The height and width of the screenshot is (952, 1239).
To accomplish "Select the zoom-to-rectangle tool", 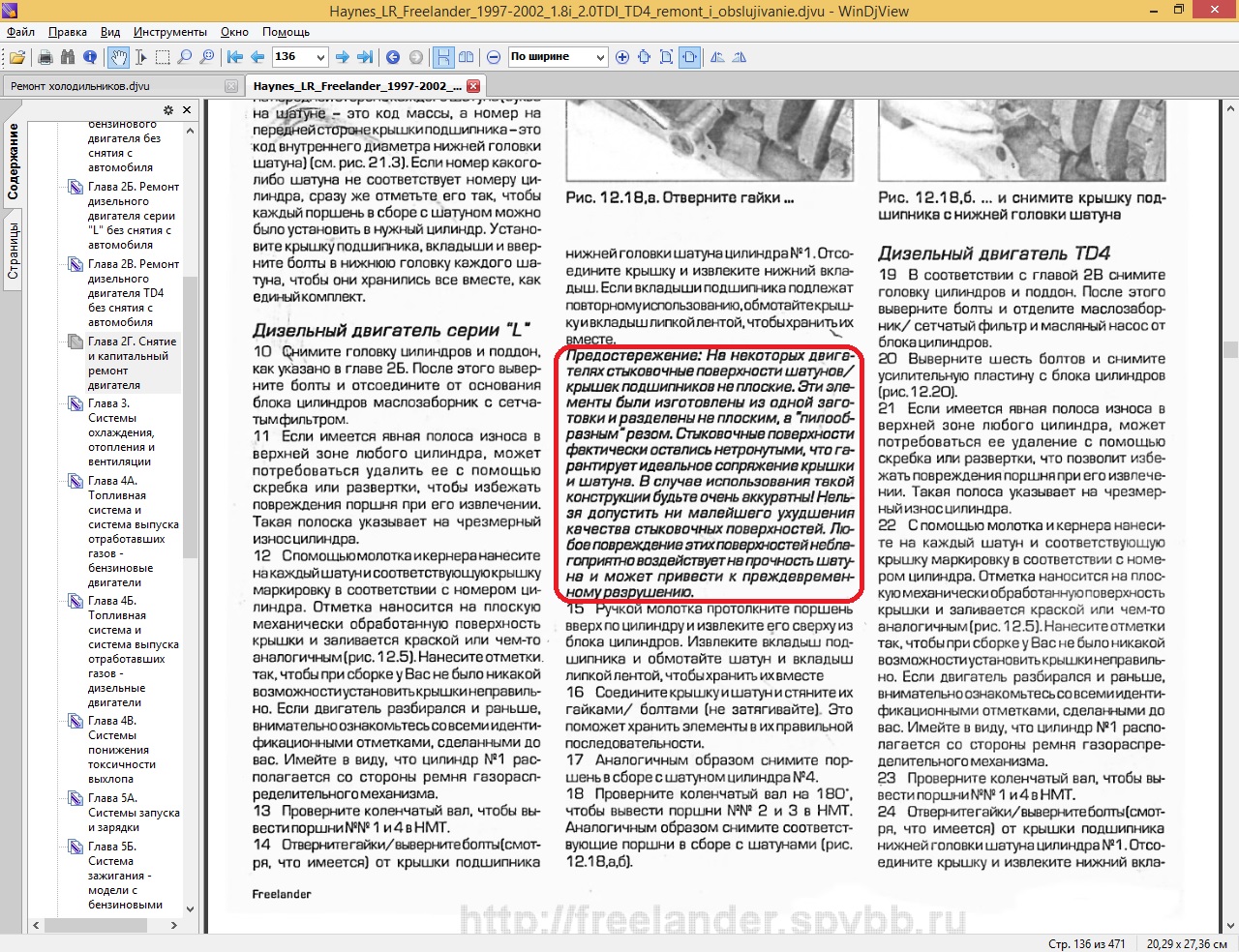I will 207,57.
